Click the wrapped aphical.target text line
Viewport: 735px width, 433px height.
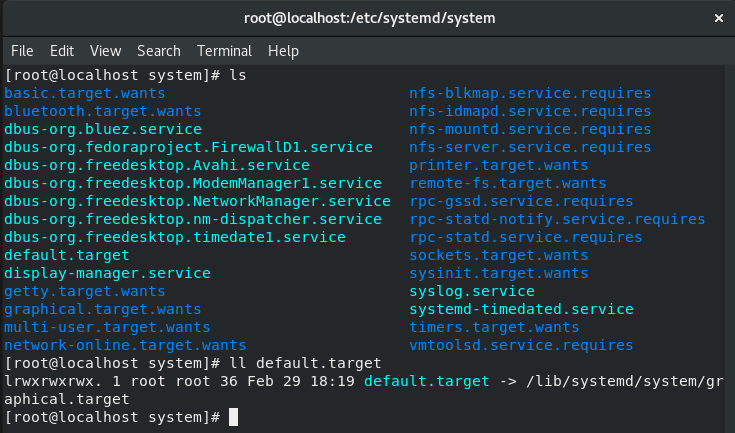click(x=67, y=399)
